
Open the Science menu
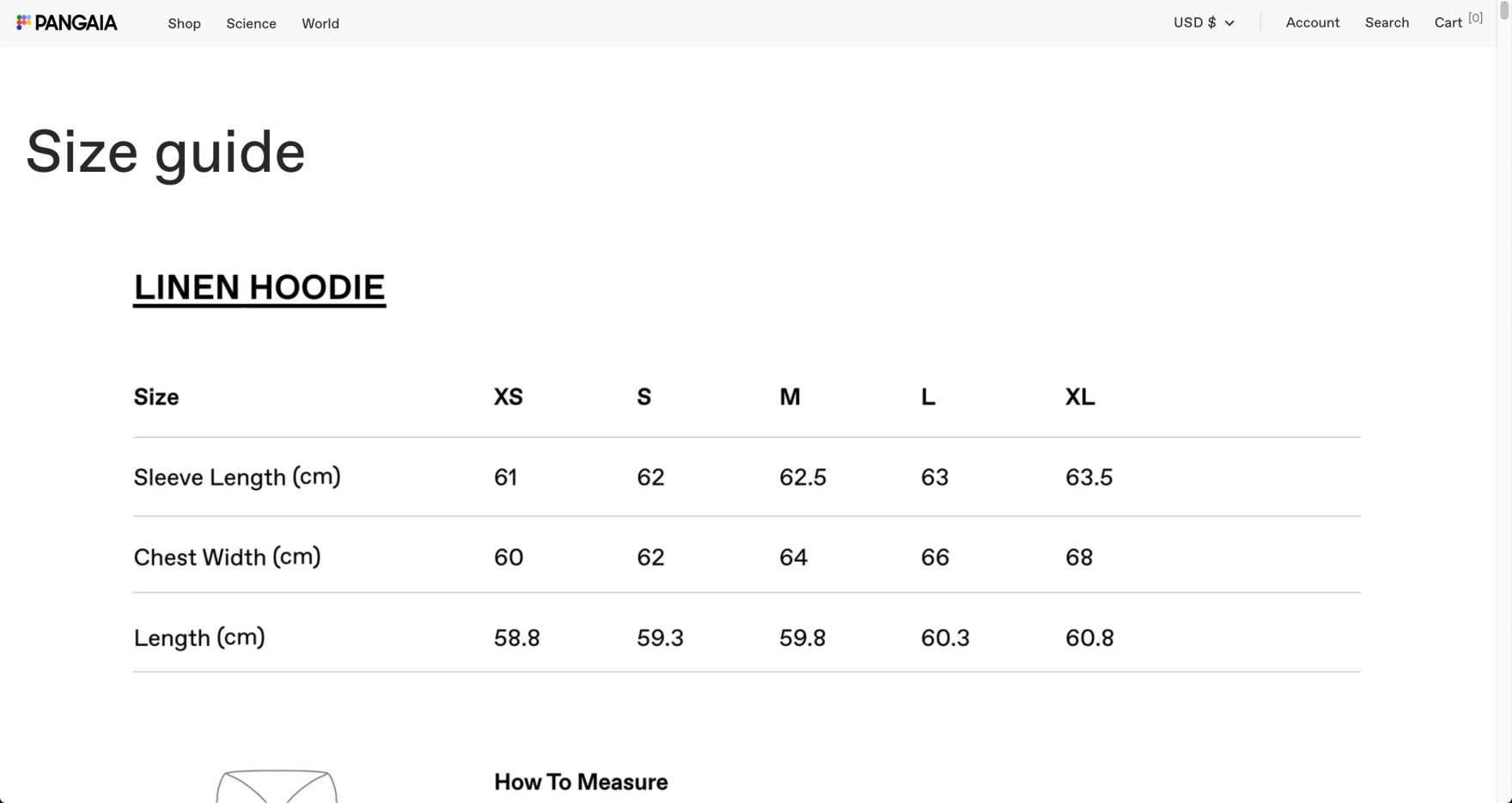pos(251,23)
